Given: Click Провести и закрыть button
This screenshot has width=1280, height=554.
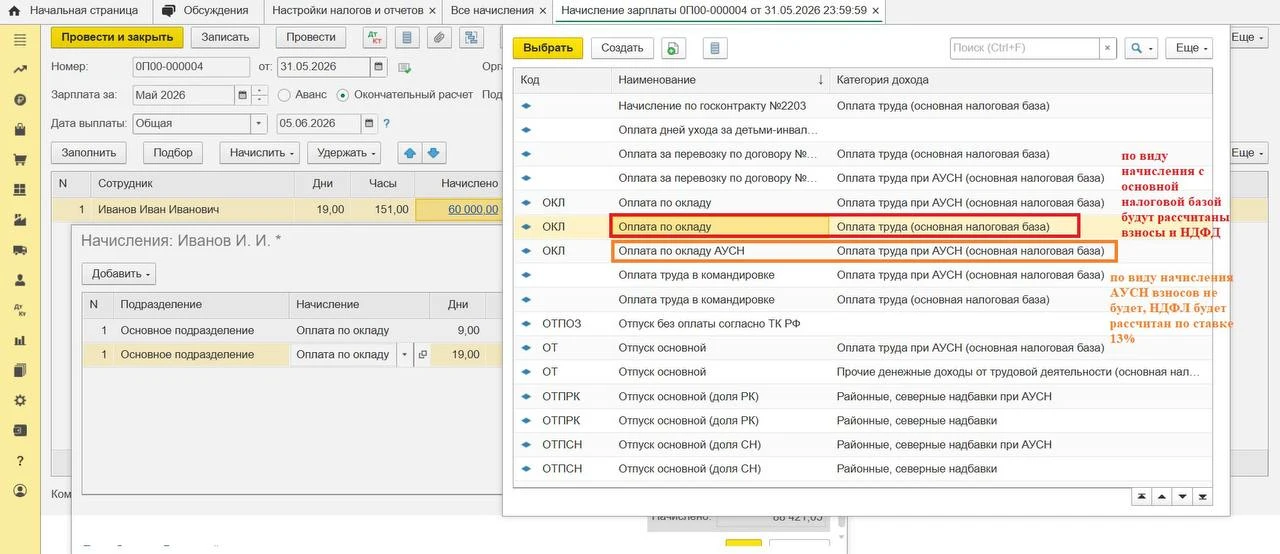Looking at the screenshot, I should pos(117,37).
